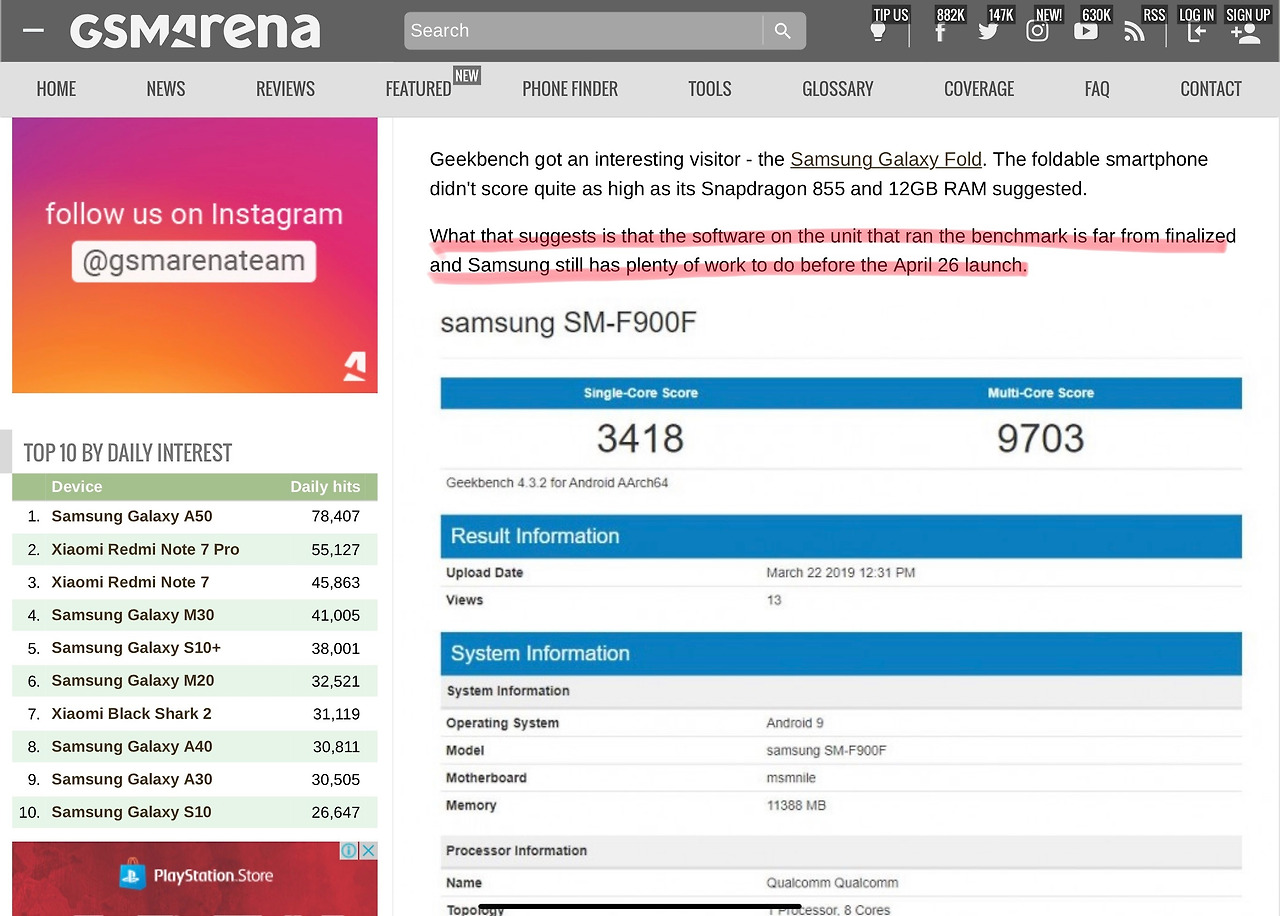Click the PlayStation Store advertisement
The height and width of the screenshot is (916, 1280).
(195, 878)
